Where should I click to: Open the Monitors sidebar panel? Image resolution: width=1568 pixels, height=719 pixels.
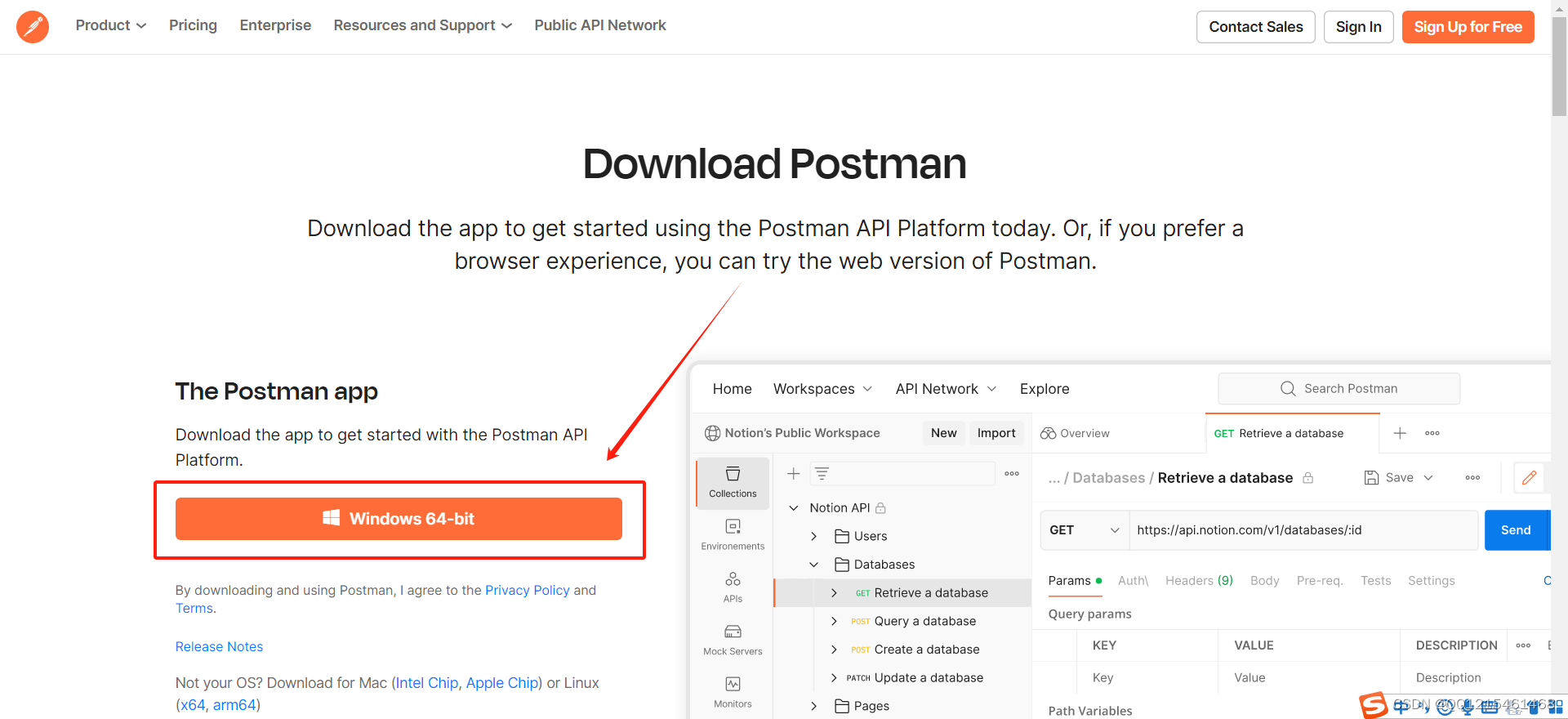(733, 693)
